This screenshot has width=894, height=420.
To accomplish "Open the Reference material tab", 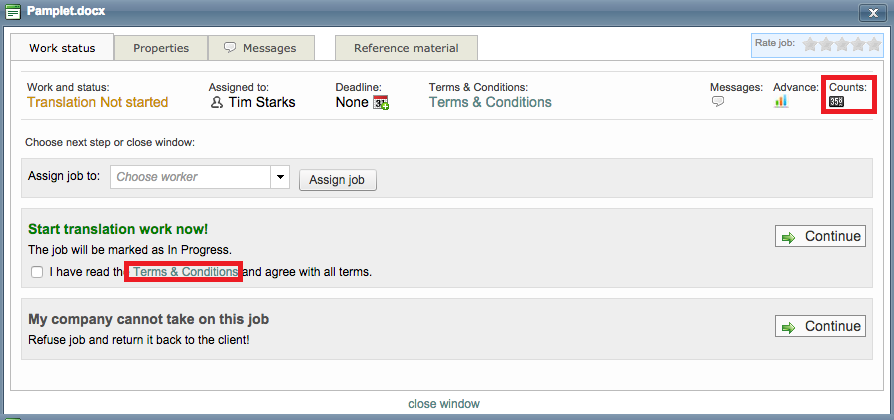I will (x=406, y=48).
